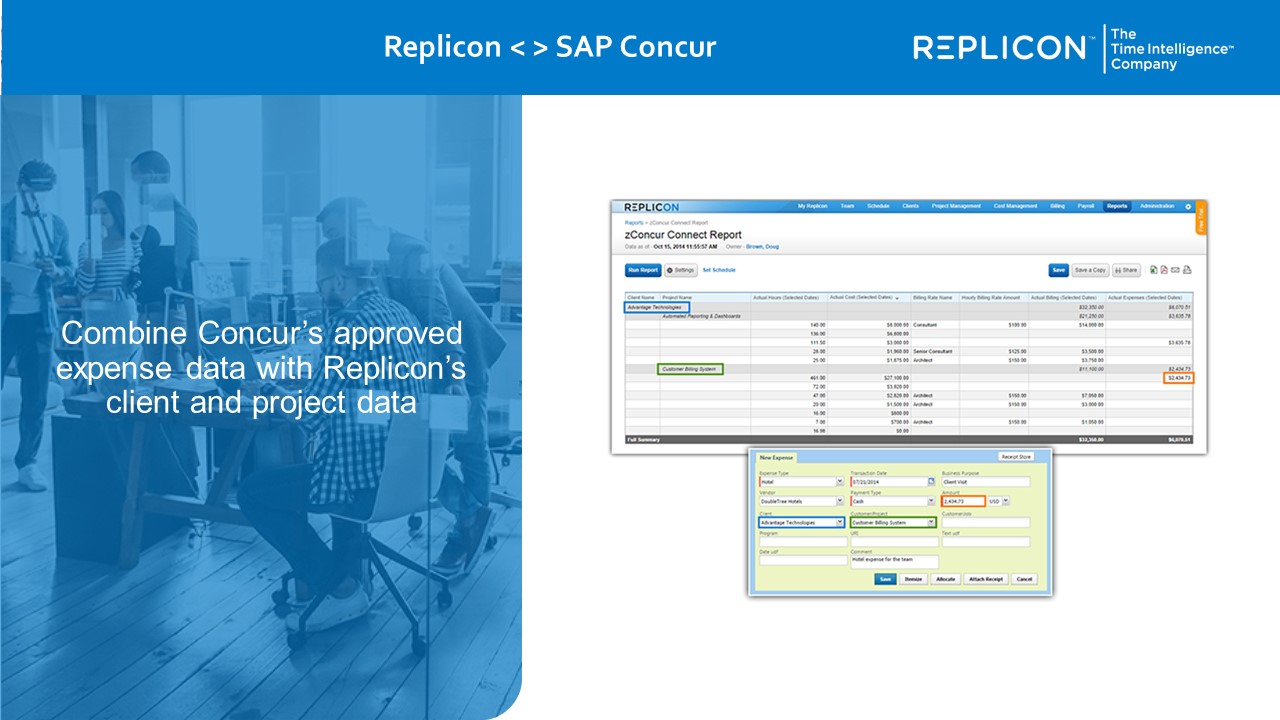The image size is (1280, 720).
Task: Click the Set Schedule link
Action: 719,270
